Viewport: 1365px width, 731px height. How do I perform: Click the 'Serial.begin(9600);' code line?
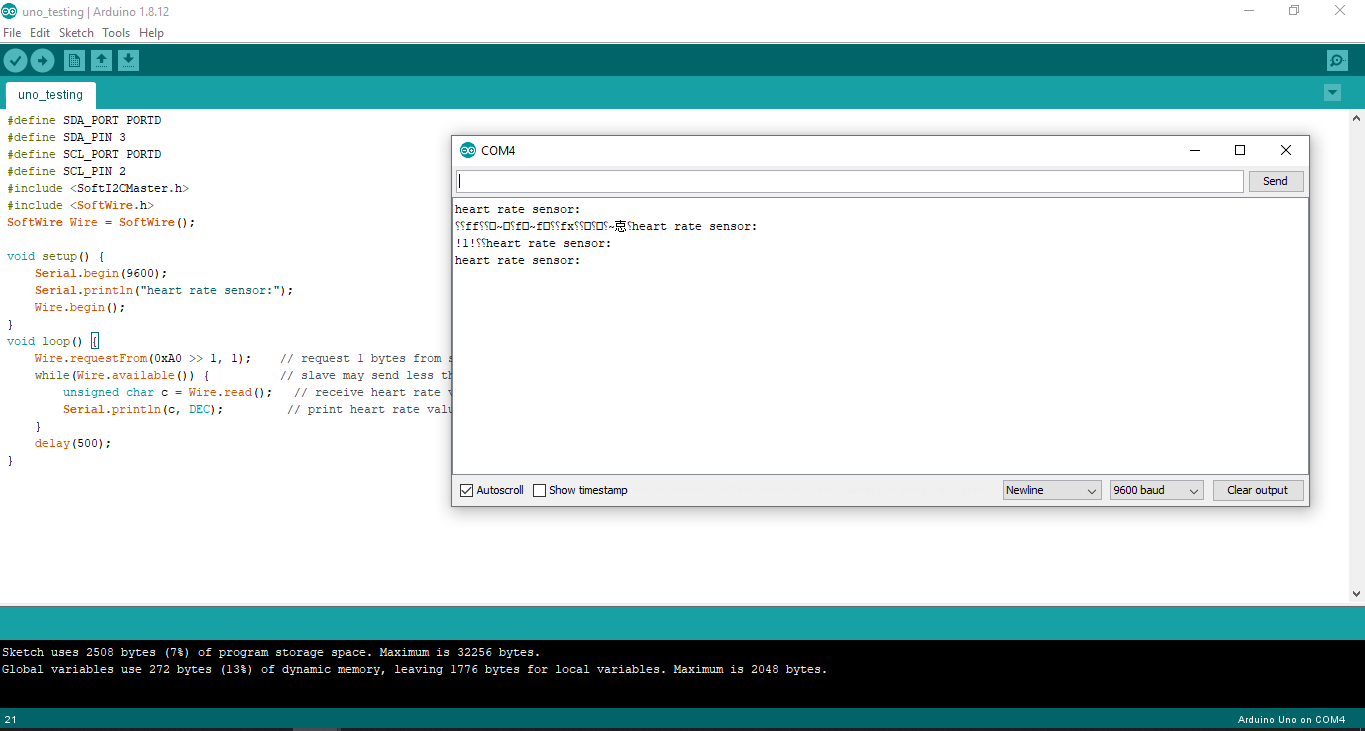[x=101, y=273]
